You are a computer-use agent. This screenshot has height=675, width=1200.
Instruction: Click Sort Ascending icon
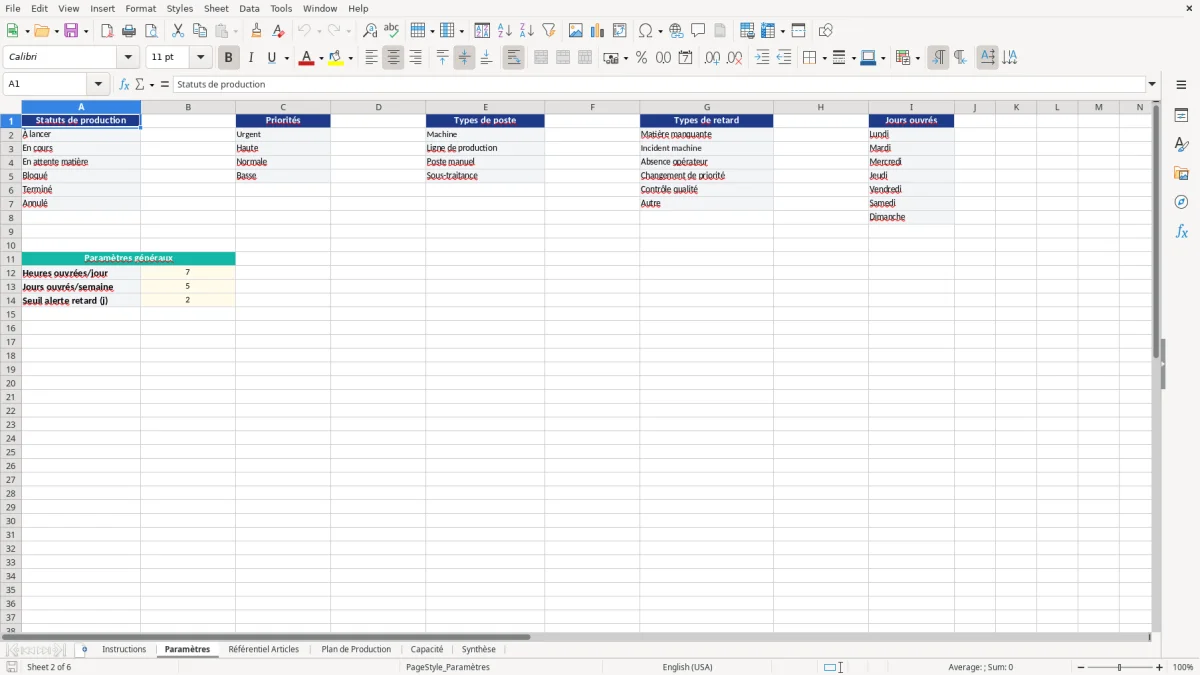click(x=505, y=31)
